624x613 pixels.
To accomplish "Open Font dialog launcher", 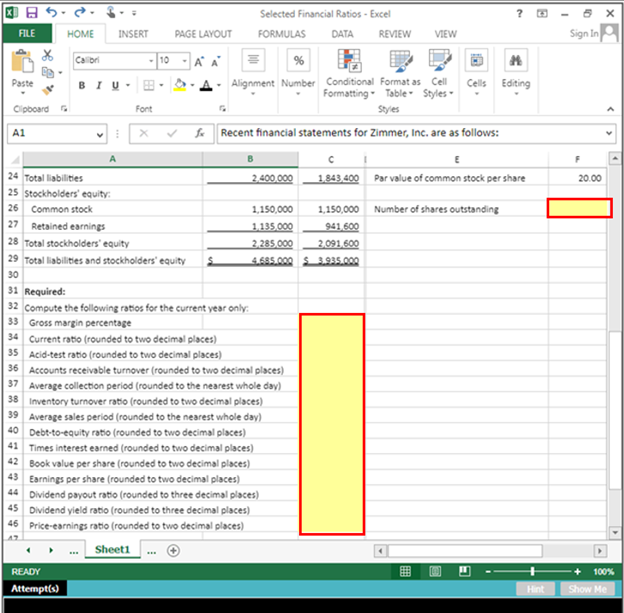I will click(222, 109).
